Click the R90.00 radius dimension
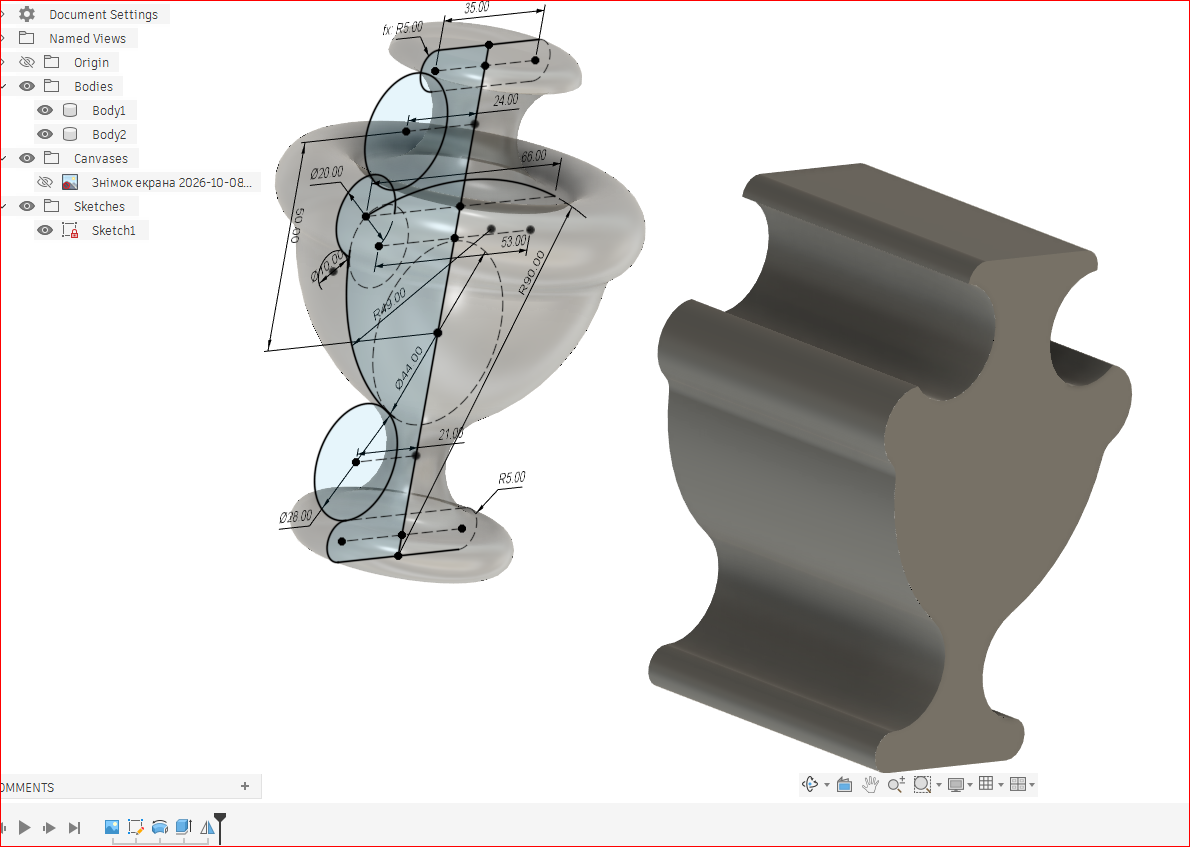 [530, 273]
